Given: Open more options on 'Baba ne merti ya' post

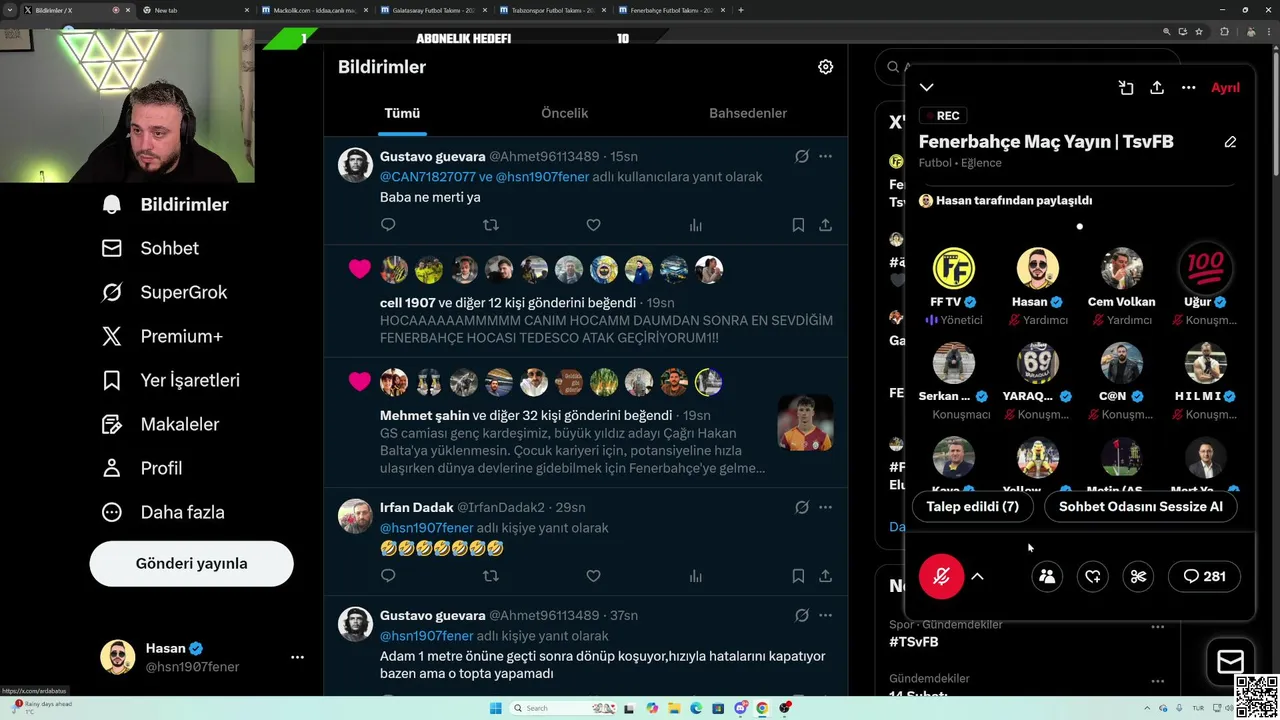Looking at the screenshot, I should 825,156.
